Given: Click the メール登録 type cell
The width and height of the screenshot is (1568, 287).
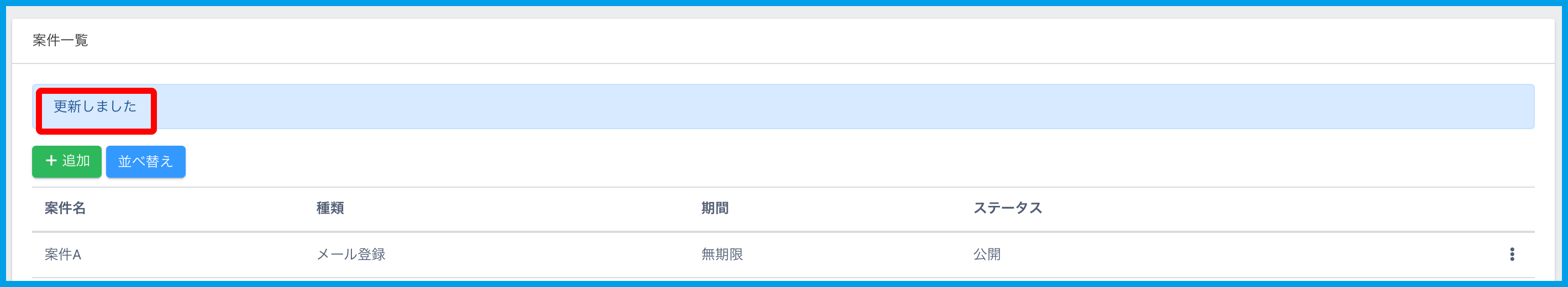Looking at the screenshot, I should coord(351,255).
